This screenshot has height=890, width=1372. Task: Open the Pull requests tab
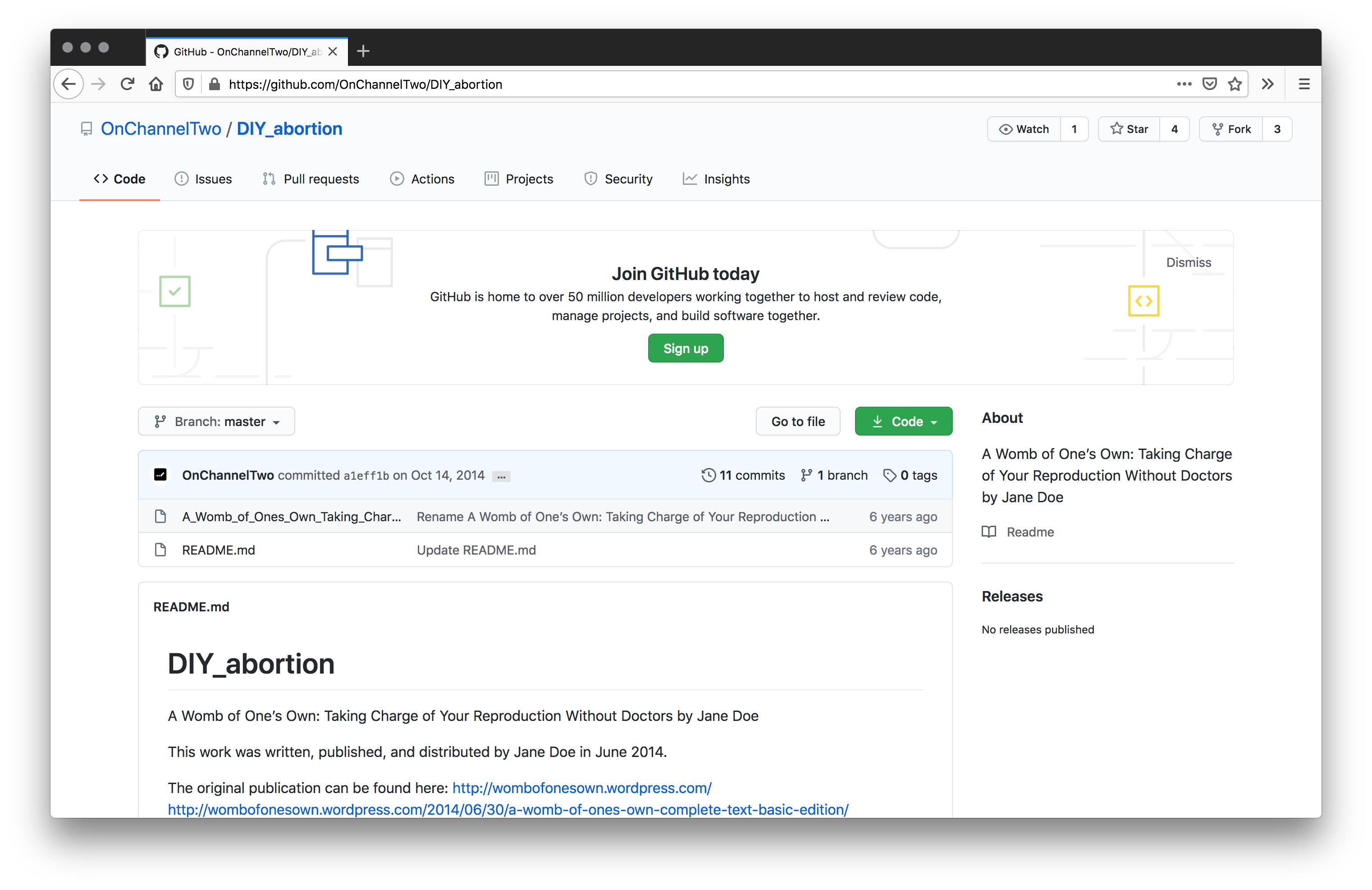point(311,179)
